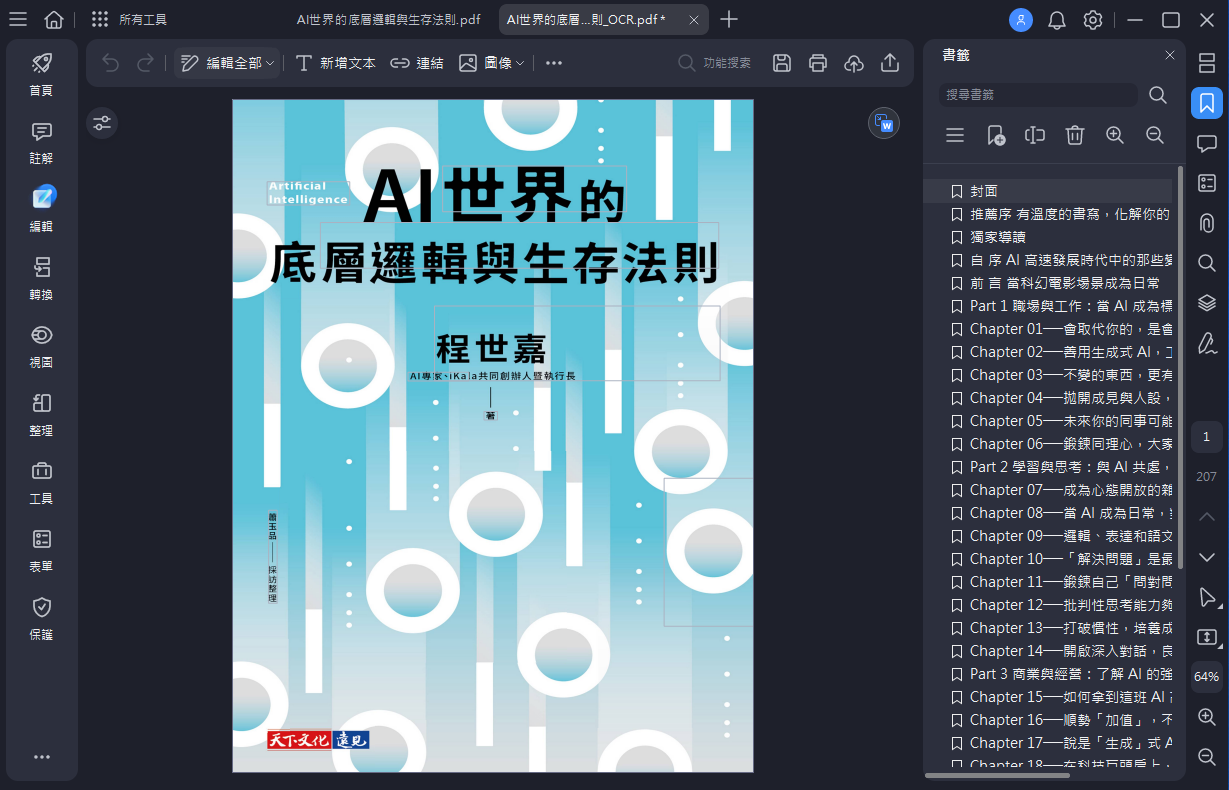
Task: Undo the last edit
Action: [111, 63]
